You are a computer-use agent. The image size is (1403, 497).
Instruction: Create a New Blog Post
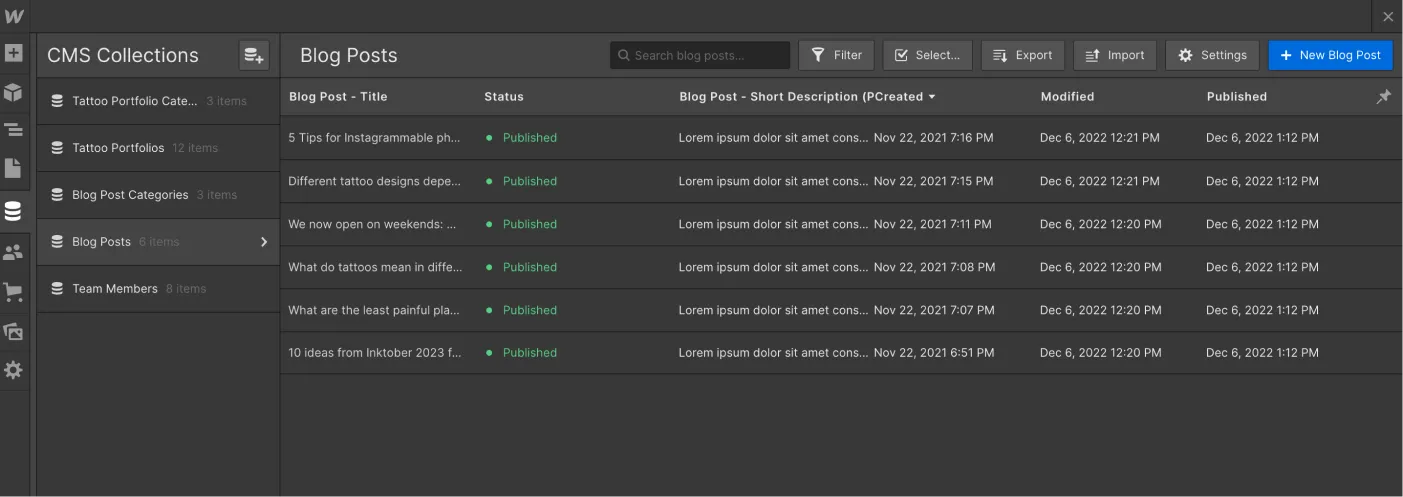pos(1330,55)
